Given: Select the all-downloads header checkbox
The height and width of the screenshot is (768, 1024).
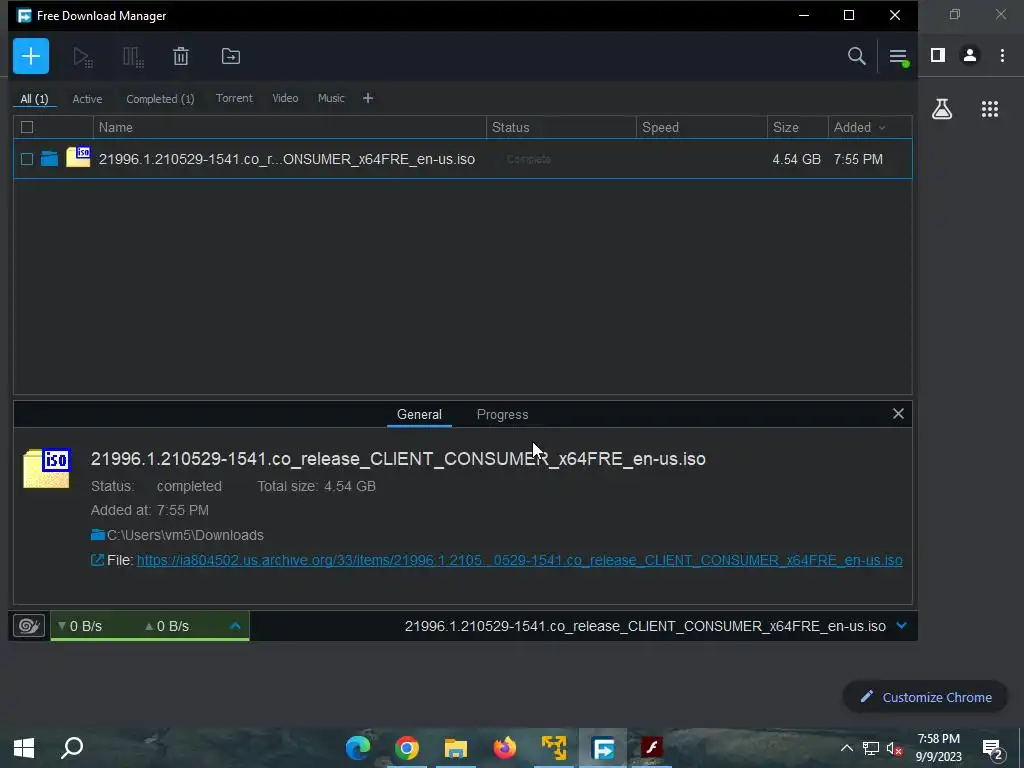Looking at the screenshot, I should click(x=27, y=127).
